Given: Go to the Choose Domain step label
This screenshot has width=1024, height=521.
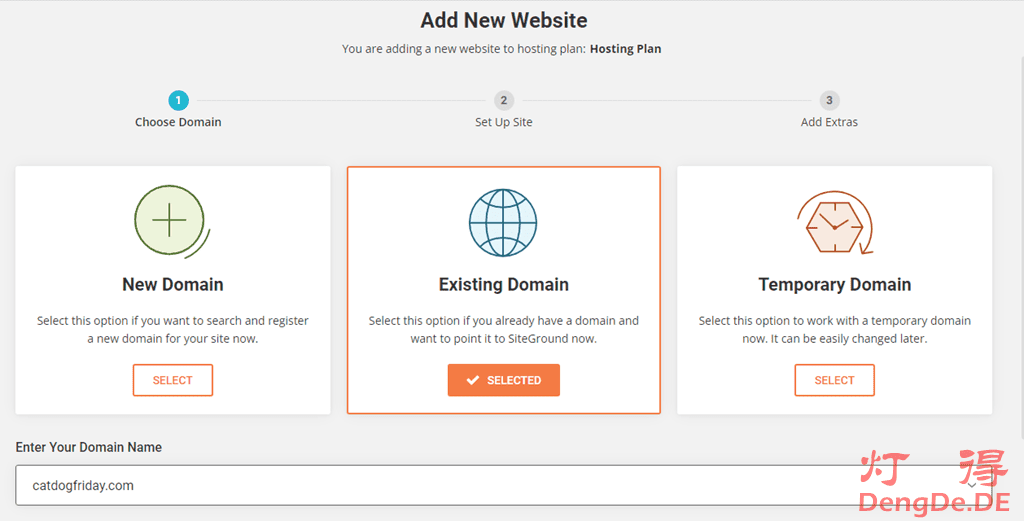Looking at the screenshot, I should click(x=178, y=122).
